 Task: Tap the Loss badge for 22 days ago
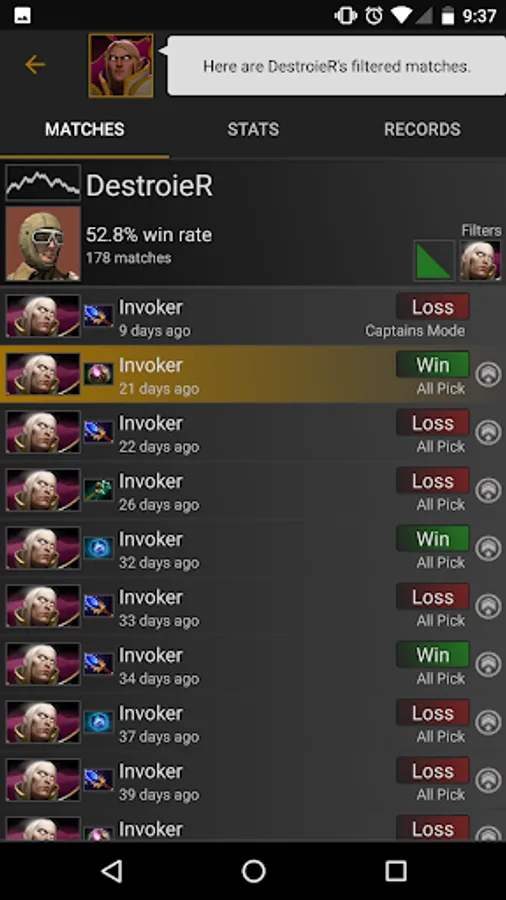coord(433,422)
